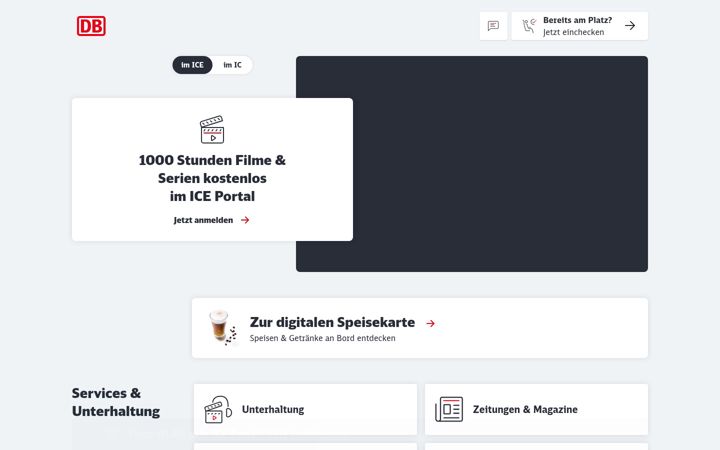
Task: Open the feedback chat icon button
Action: coord(493,26)
